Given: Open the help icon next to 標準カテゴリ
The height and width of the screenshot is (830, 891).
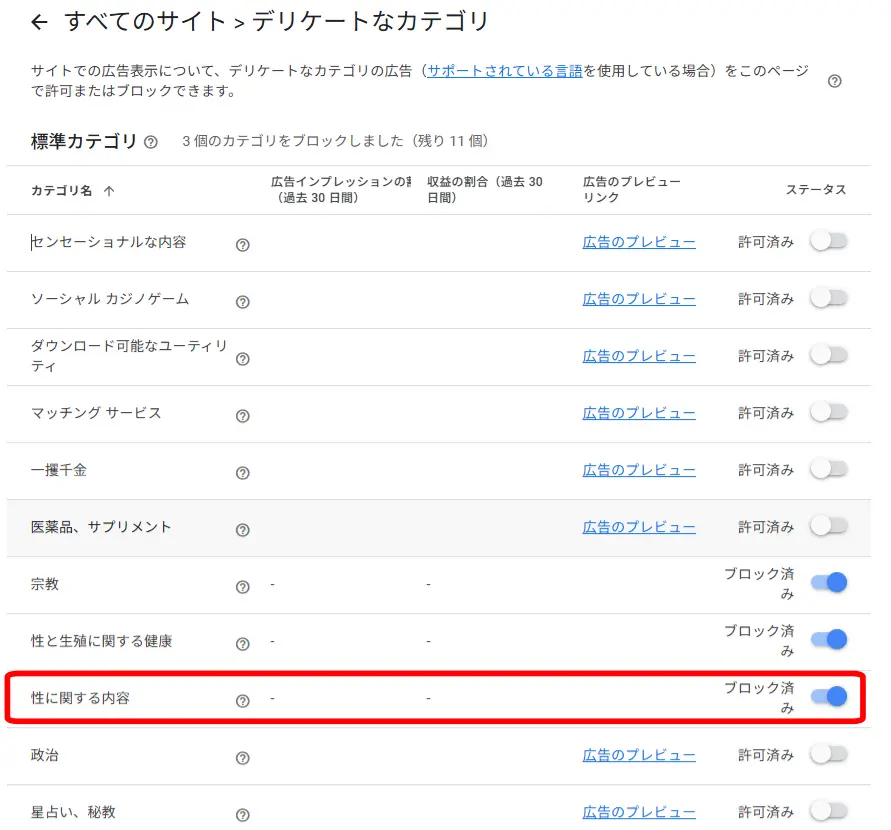Looking at the screenshot, I should pos(151,142).
